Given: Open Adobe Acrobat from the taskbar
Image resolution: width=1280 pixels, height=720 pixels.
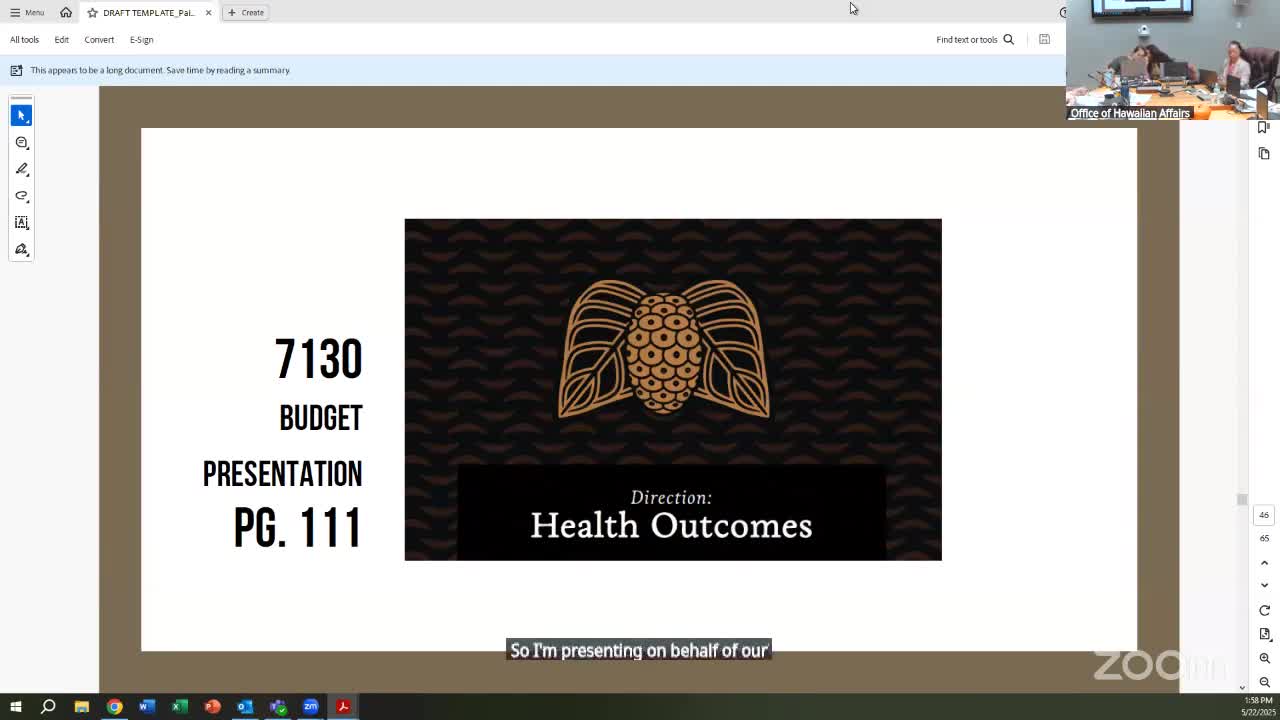Looking at the screenshot, I should tap(343, 707).
